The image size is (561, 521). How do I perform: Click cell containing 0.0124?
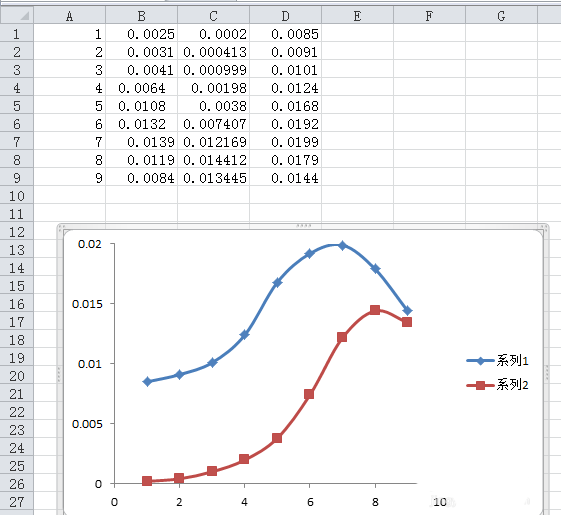click(x=285, y=87)
